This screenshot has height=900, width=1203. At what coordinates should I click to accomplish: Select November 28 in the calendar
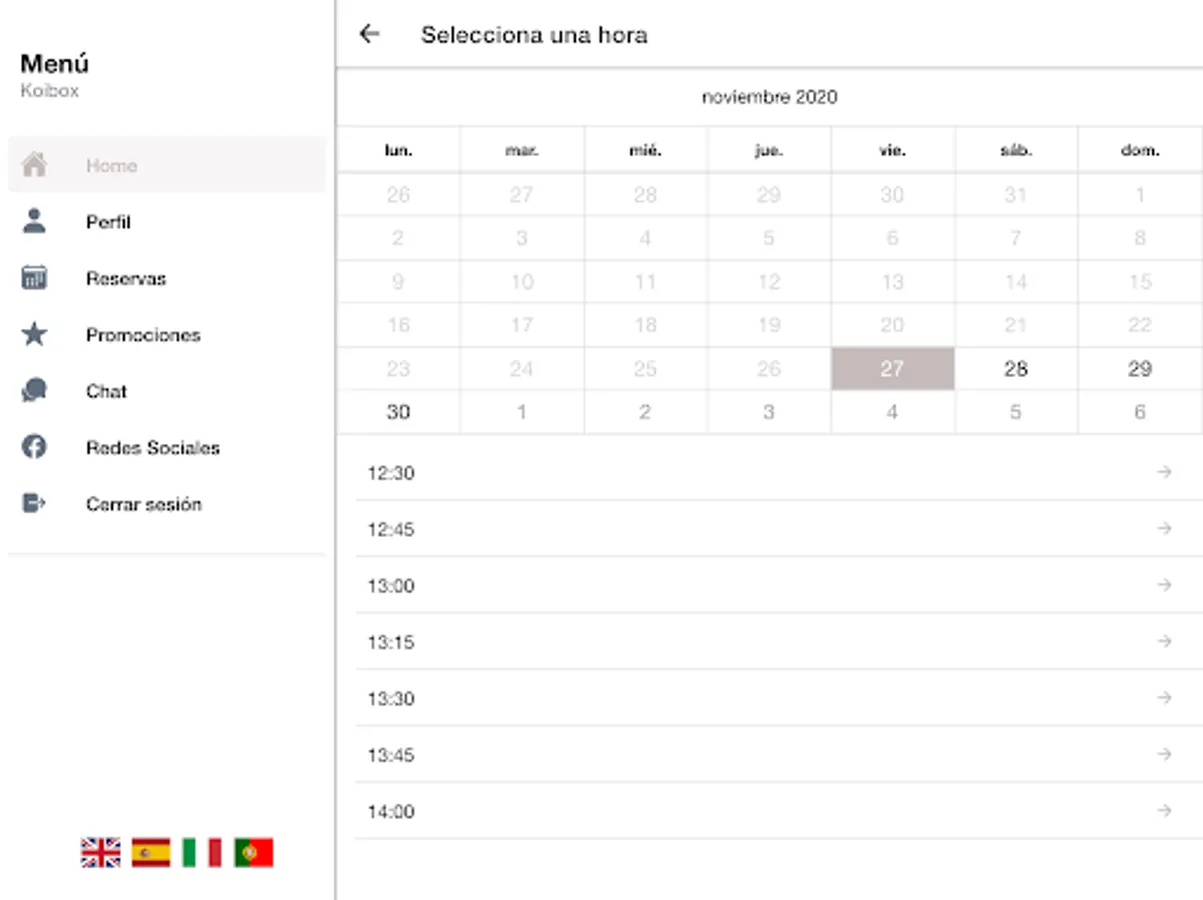pyautogui.click(x=1016, y=369)
